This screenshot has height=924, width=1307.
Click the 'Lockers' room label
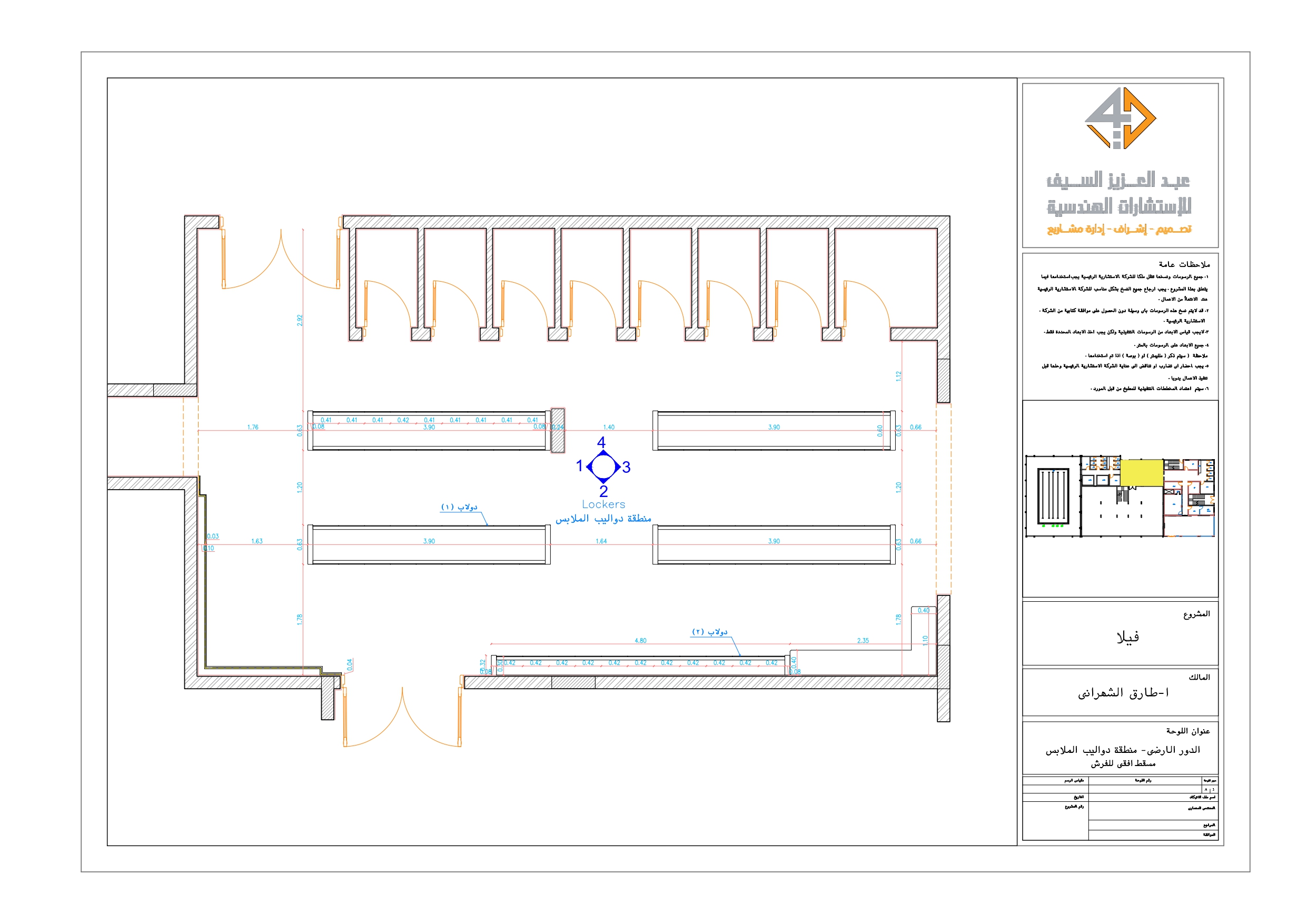pos(603,504)
